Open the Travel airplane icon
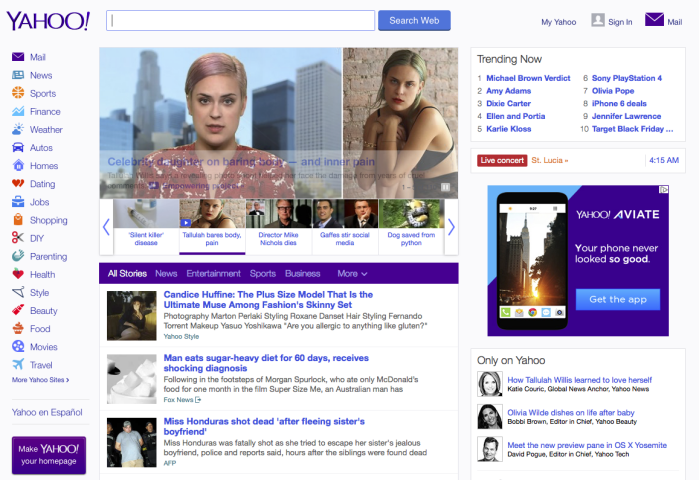The image size is (699, 480). (x=18, y=365)
